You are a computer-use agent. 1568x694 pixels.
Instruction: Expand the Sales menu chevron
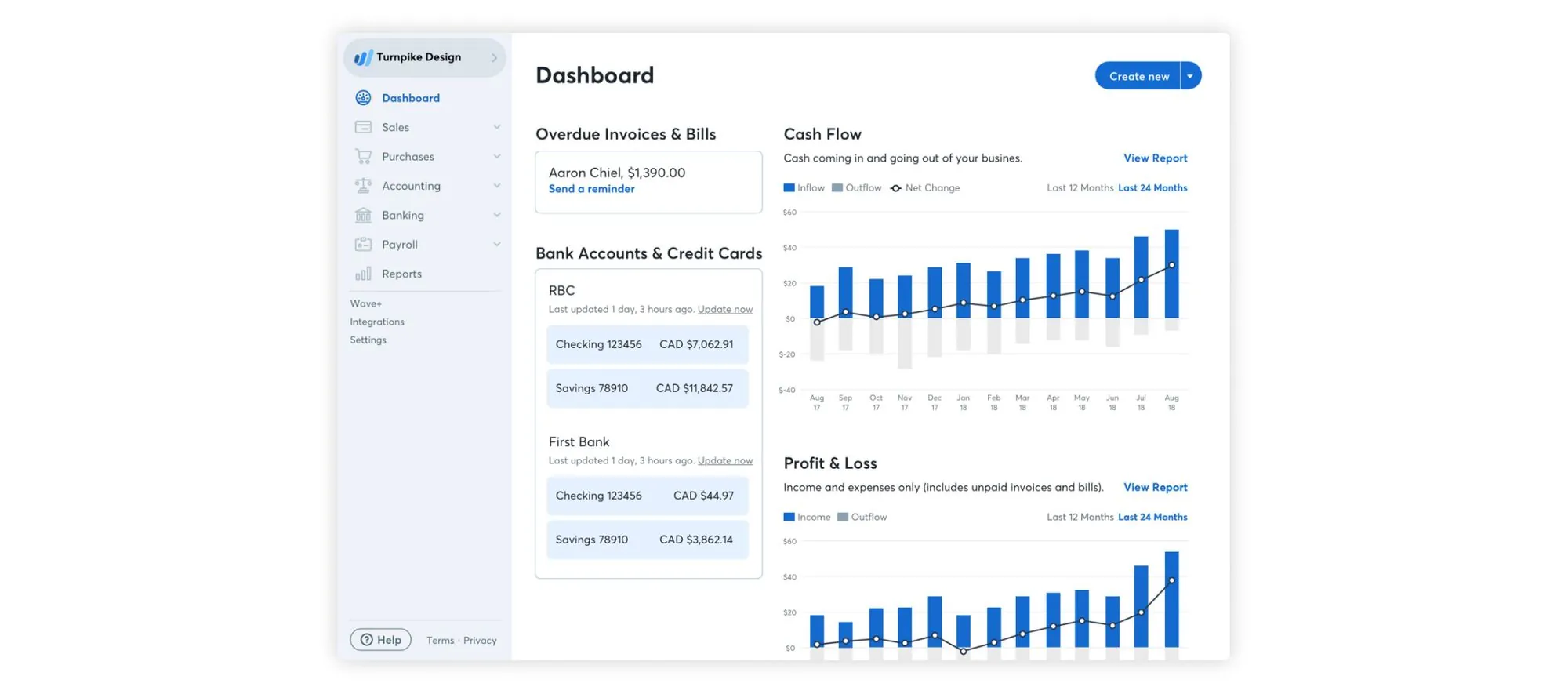coord(496,127)
